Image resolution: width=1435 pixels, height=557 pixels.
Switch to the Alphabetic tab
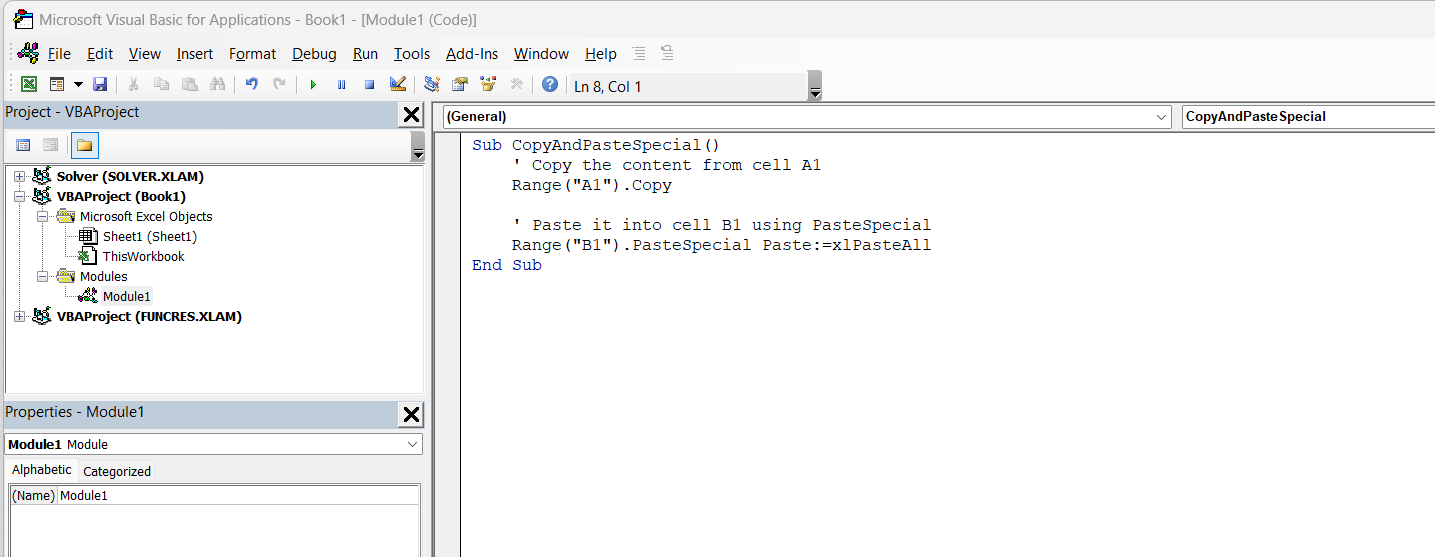point(42,470)
